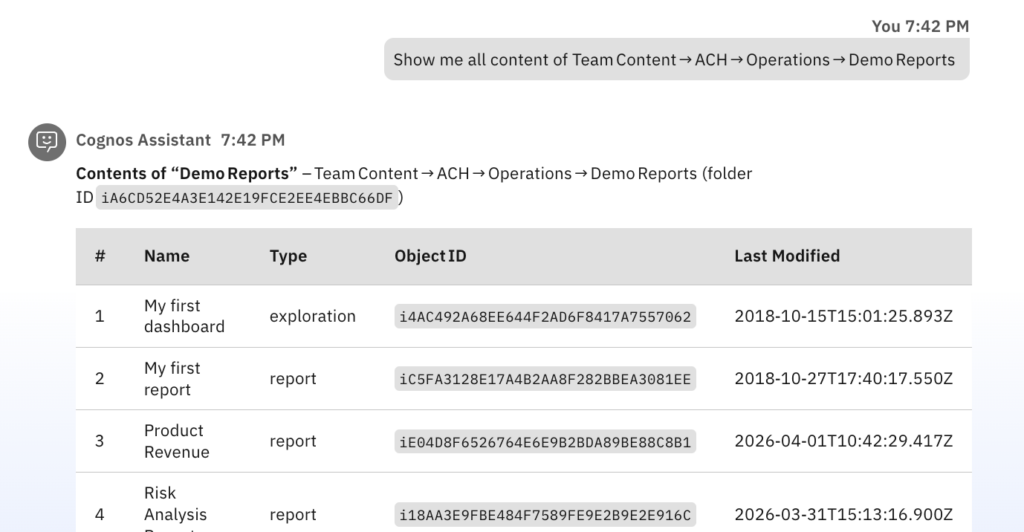
Task: Select the "Product Revenue" report name
Action: coord(176,441)
